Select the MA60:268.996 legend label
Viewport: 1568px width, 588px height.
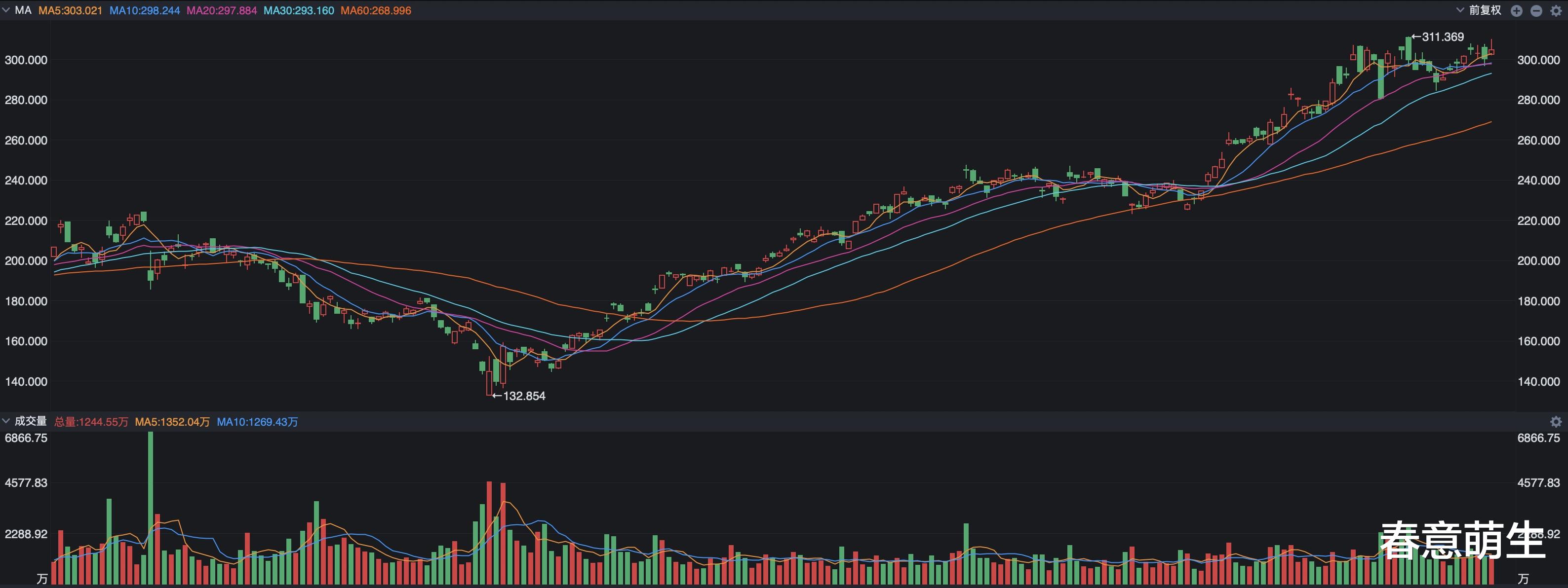(376, 10)
